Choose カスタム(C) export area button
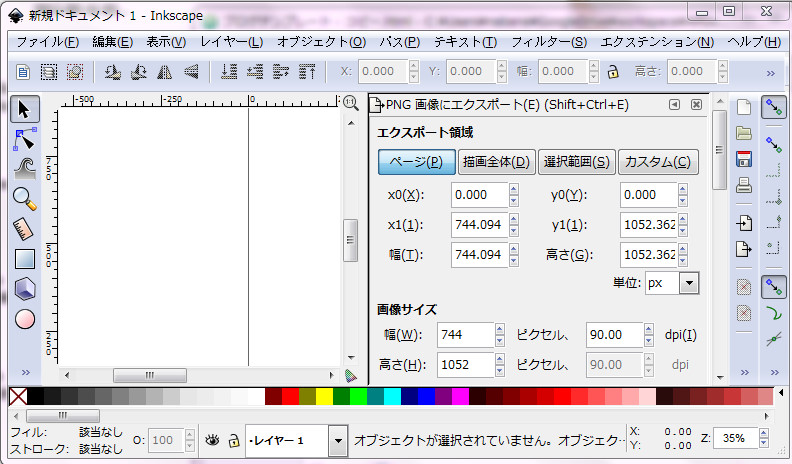 658,162
